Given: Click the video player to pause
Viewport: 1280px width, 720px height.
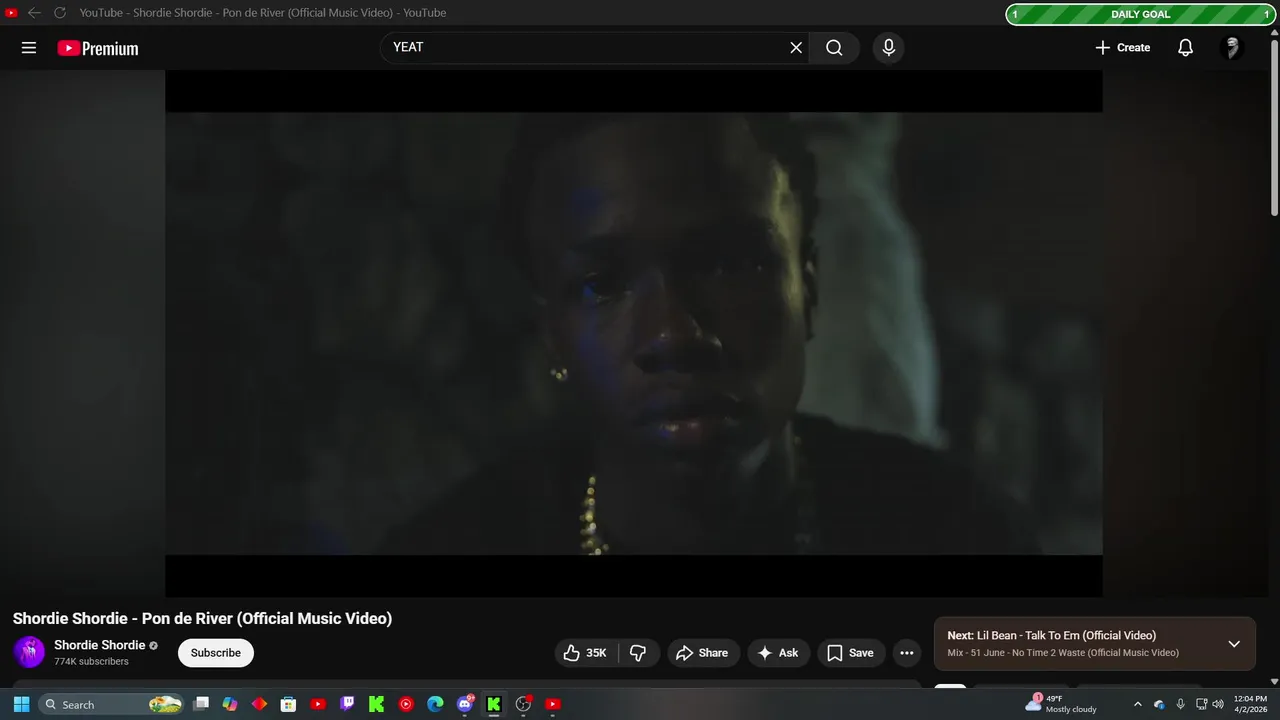Looking at the screenshot, I should [x=634, y=333].
